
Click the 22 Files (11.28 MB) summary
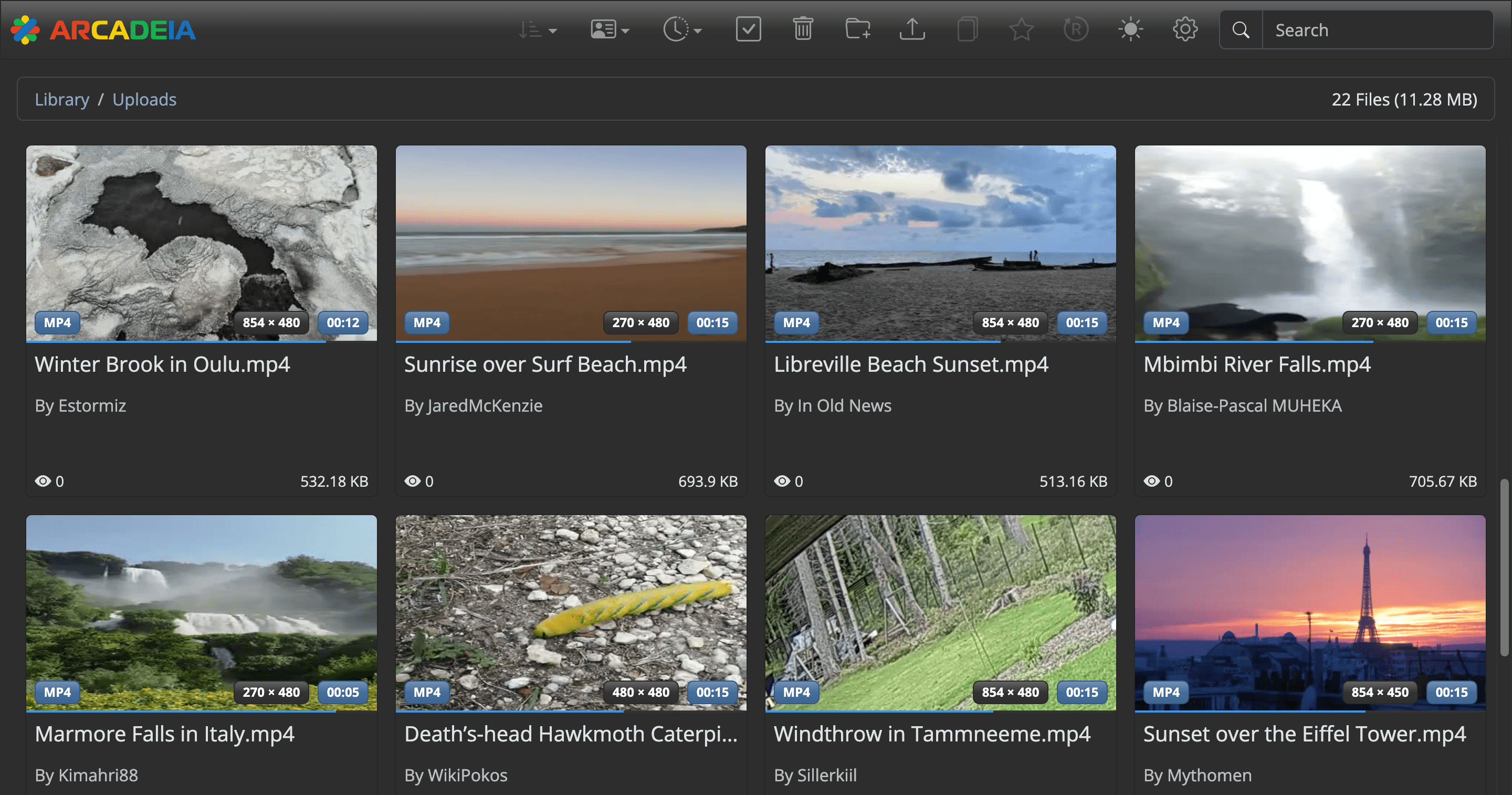click(1404, 99)
